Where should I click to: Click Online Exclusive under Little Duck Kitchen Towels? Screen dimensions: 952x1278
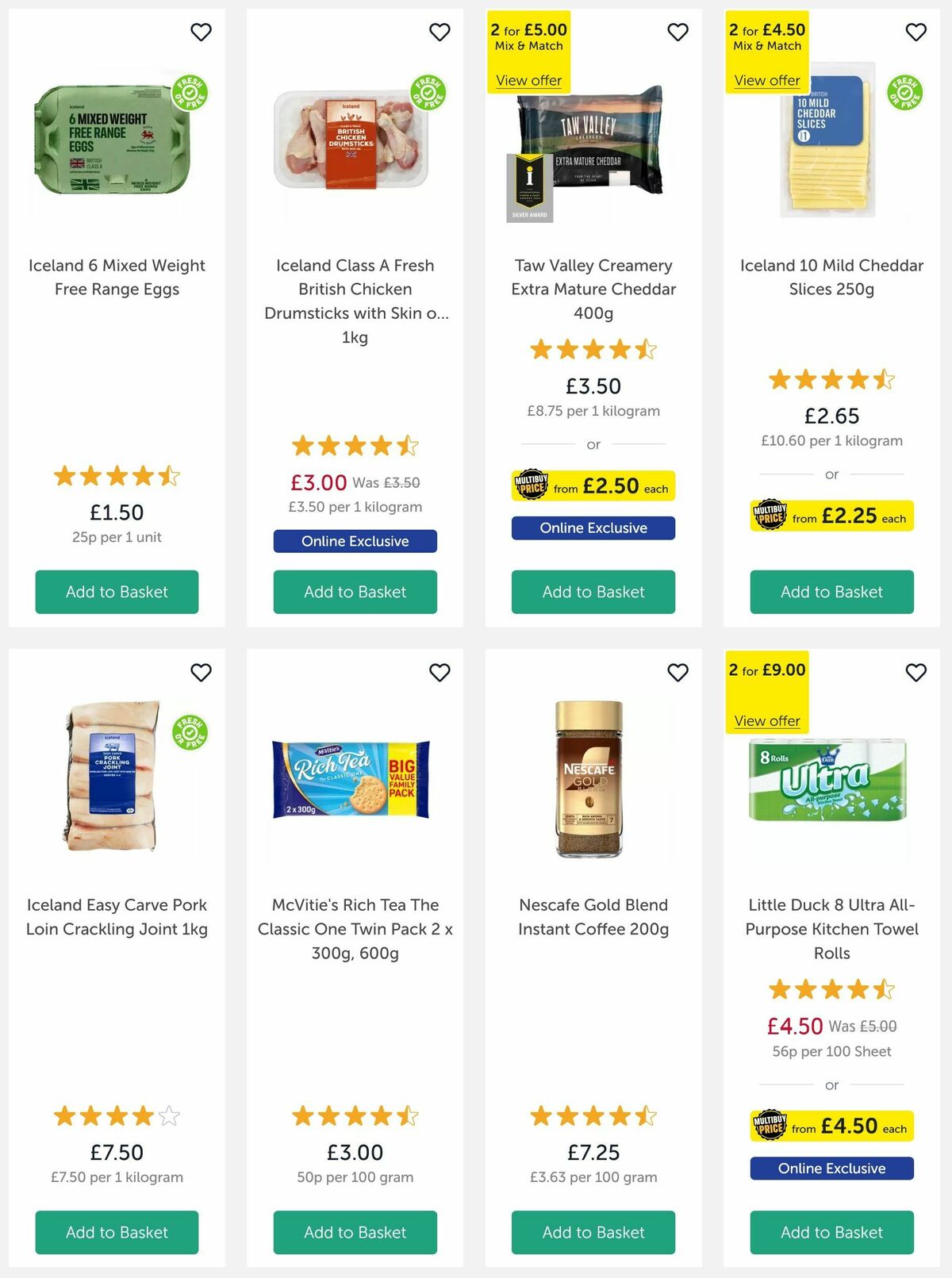click(x=831, y=1168)
